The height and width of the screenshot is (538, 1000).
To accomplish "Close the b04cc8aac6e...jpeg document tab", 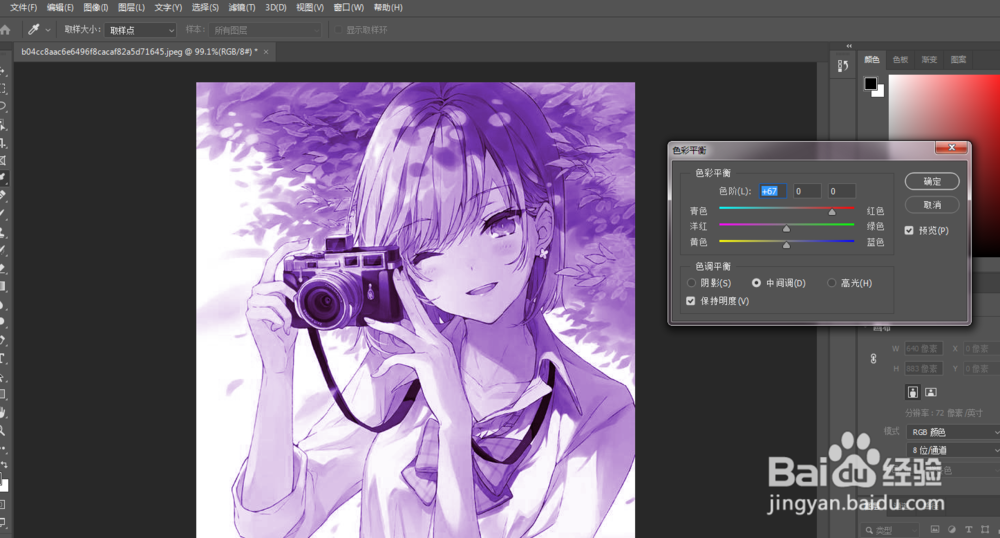I will tap(266, 52).
